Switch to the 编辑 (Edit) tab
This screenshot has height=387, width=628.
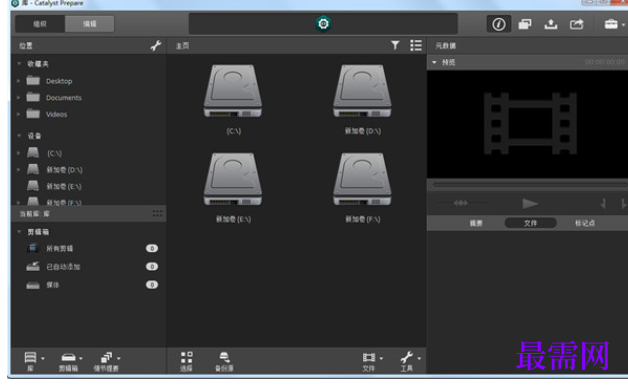coord(90,24)
